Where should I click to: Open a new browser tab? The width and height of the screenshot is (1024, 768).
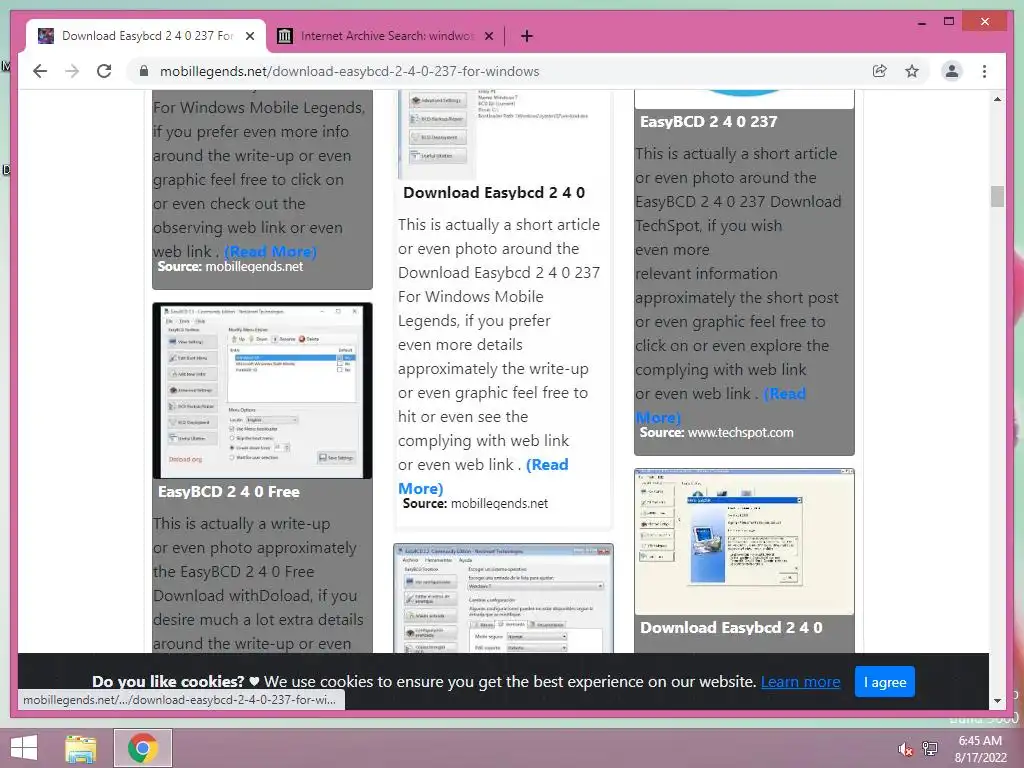click(526, 36)
